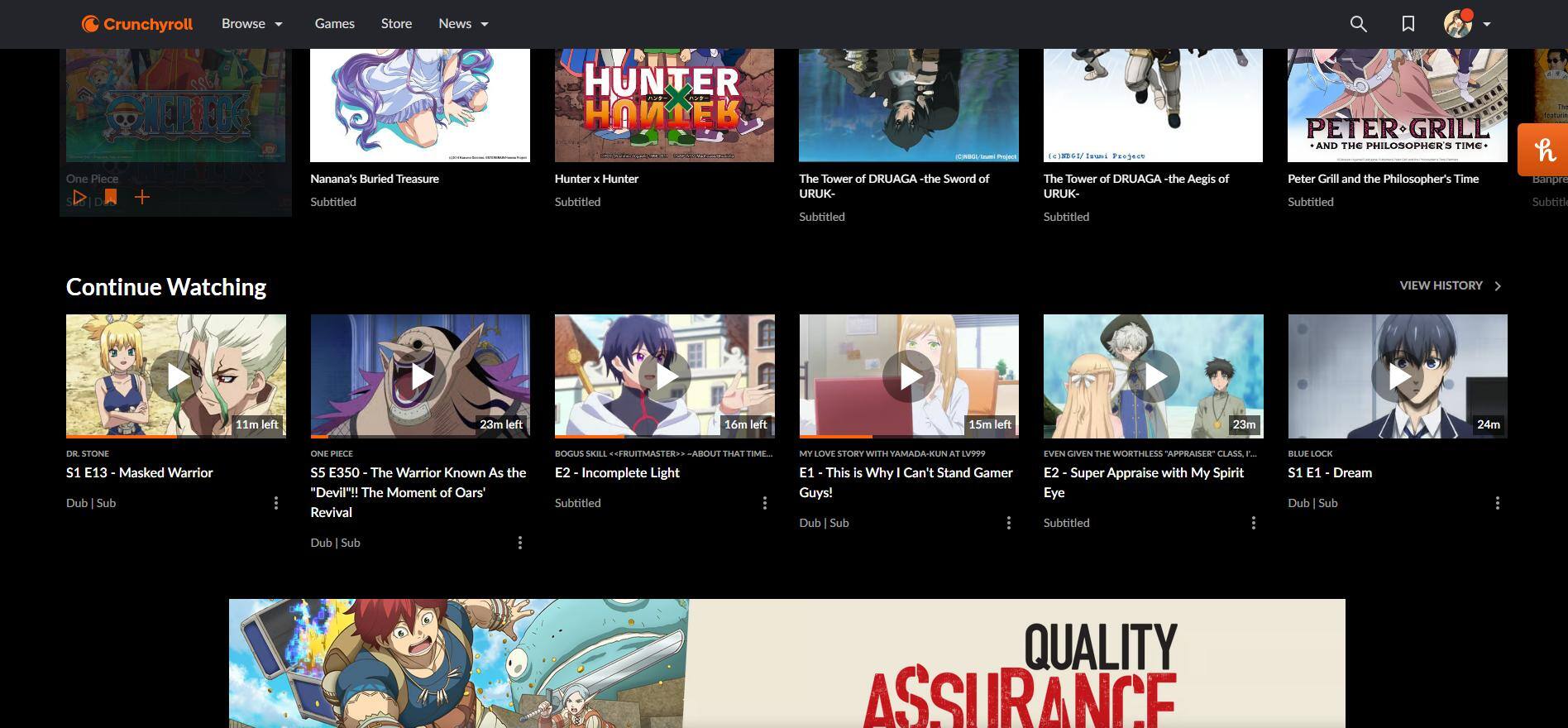
Task: Click the Crunchyroll logo
Action: (137, 24)
